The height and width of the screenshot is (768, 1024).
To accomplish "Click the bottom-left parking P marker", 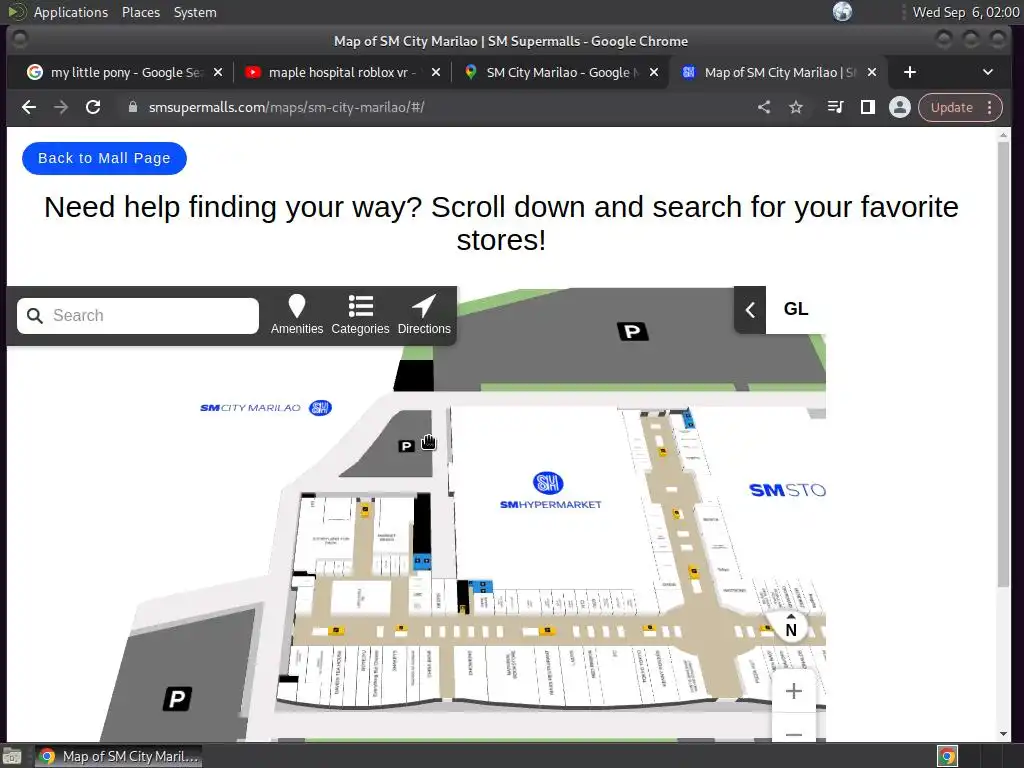I will coord(177,699).
